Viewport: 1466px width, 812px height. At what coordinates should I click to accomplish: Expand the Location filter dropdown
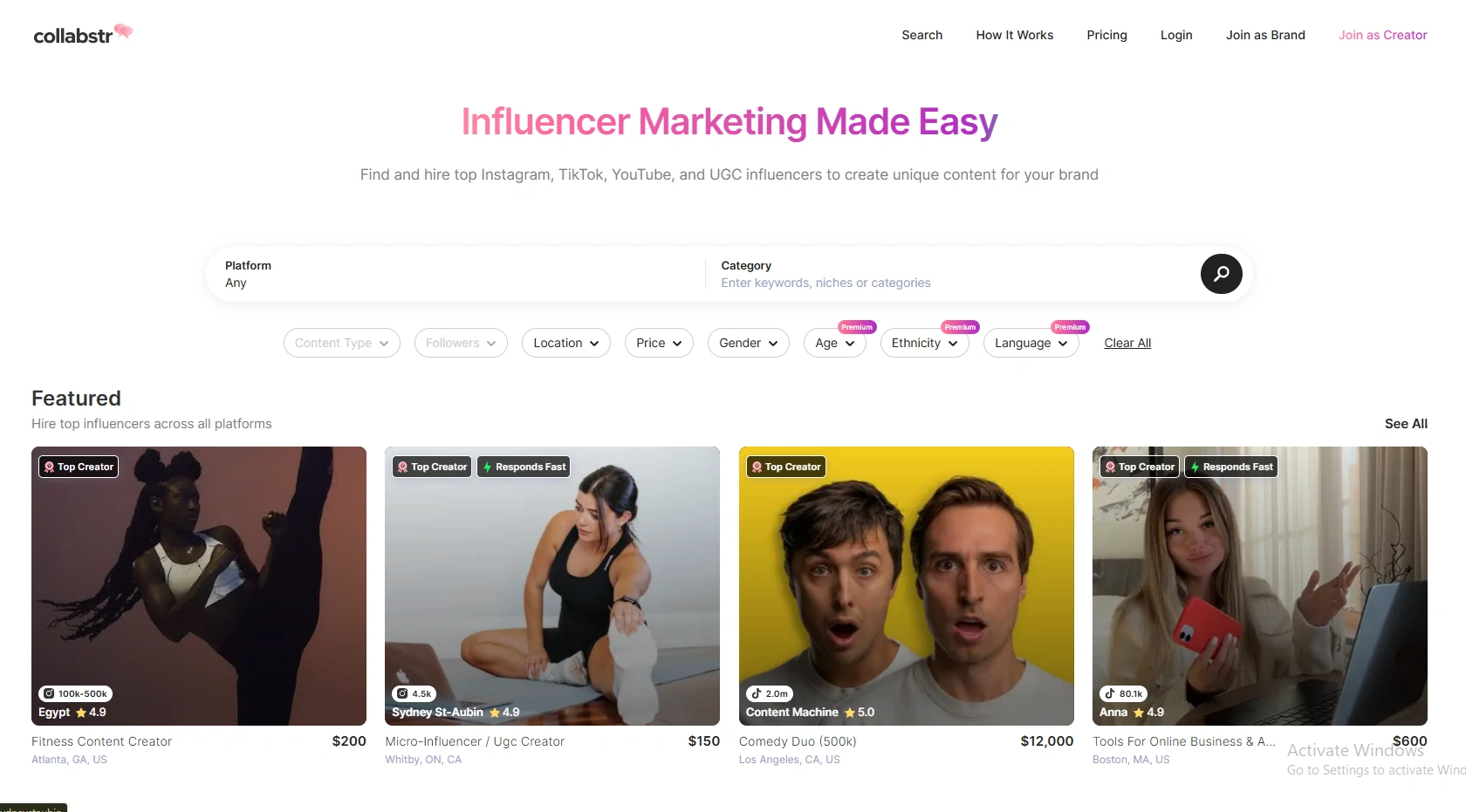(565, 343)
